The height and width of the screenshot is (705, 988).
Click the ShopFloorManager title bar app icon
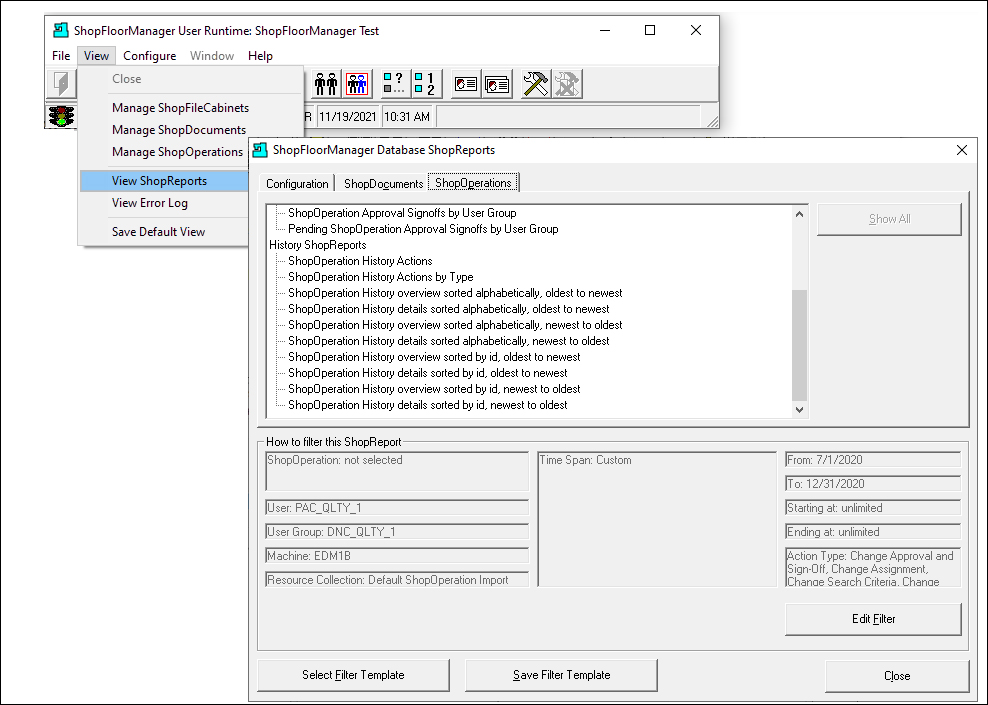(60, 30)
